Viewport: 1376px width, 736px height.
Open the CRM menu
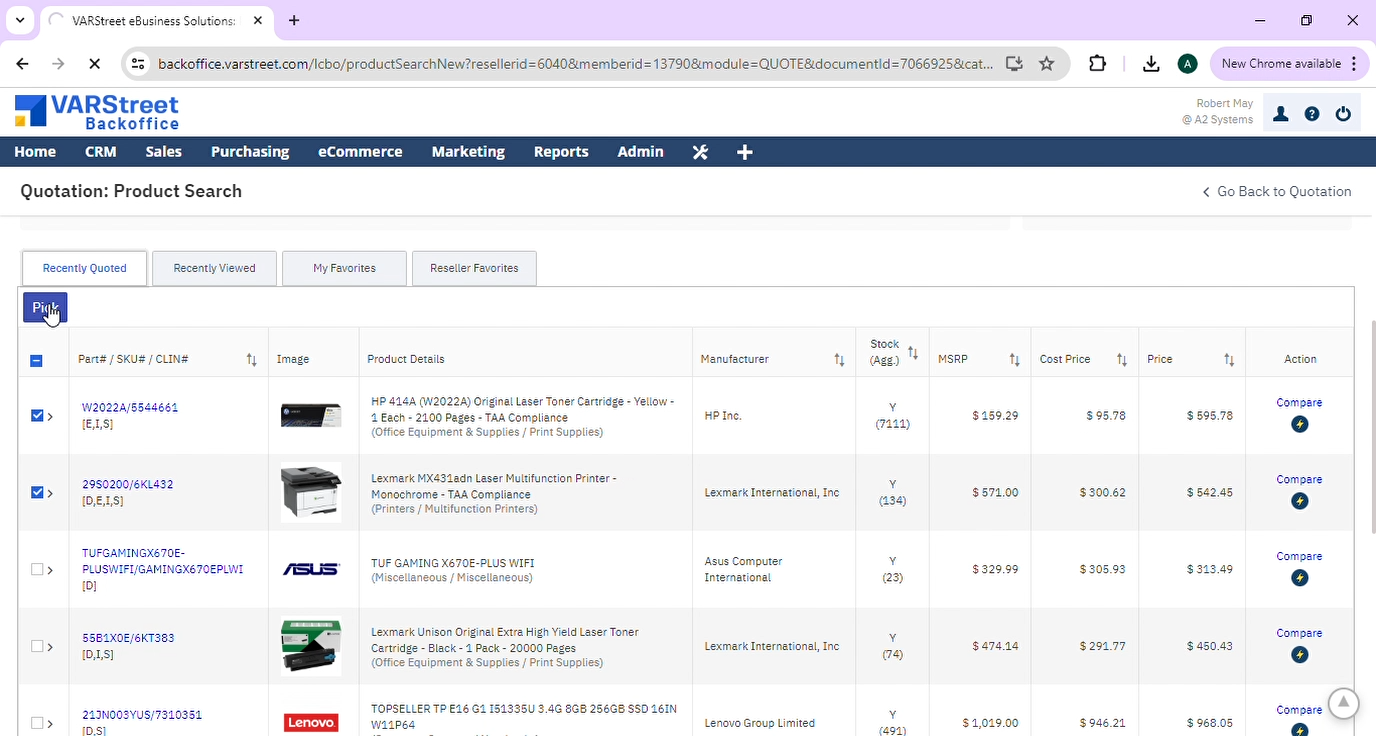click(x=101, y=152)
